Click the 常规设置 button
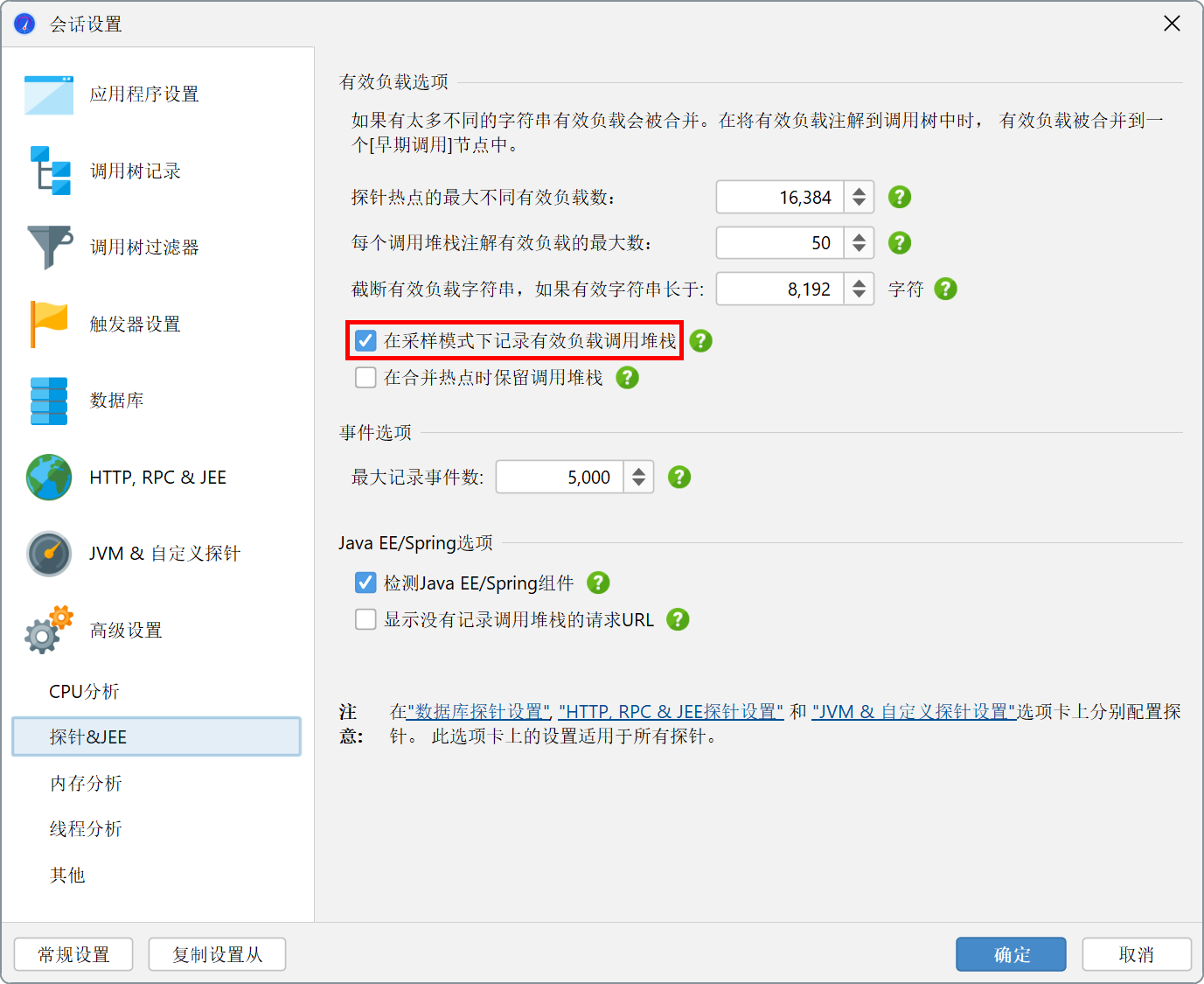1204x984 pixels. point(73,954)
